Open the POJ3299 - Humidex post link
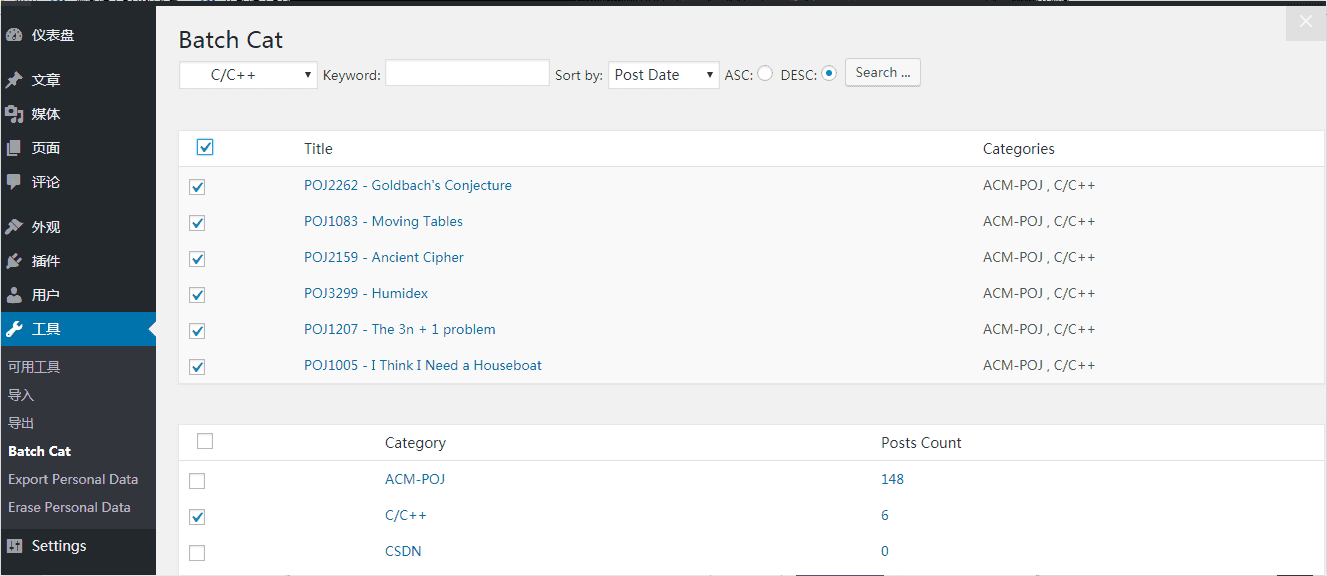The image size is (1327, 576). [x=366, y=293]
